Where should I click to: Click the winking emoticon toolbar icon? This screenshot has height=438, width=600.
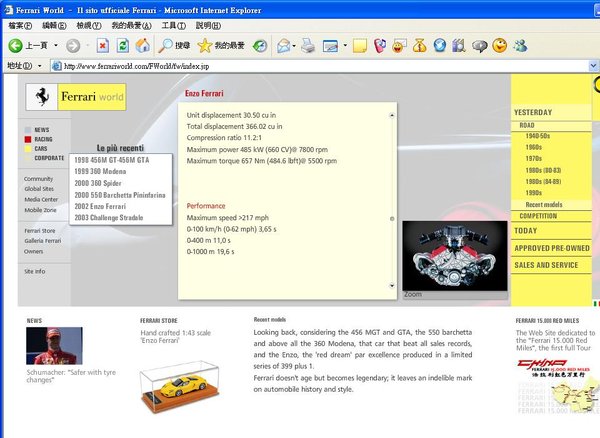pyautogui.click(x=499, y=46)
